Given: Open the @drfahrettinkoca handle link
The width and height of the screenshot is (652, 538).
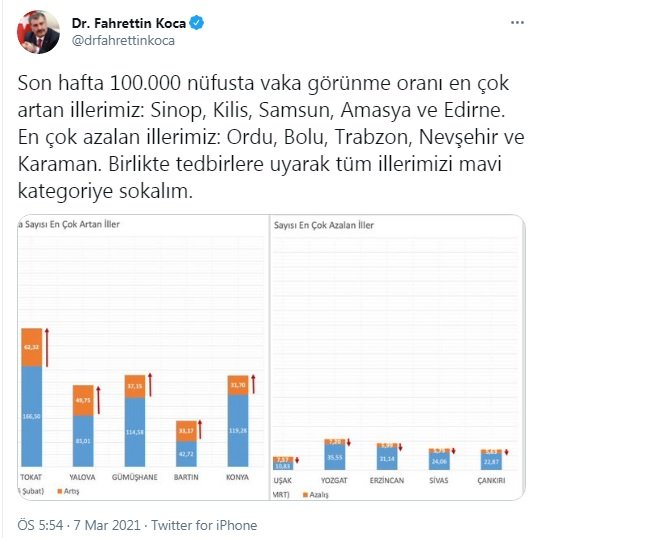Looking at the screenshot, I should [123, 41].
